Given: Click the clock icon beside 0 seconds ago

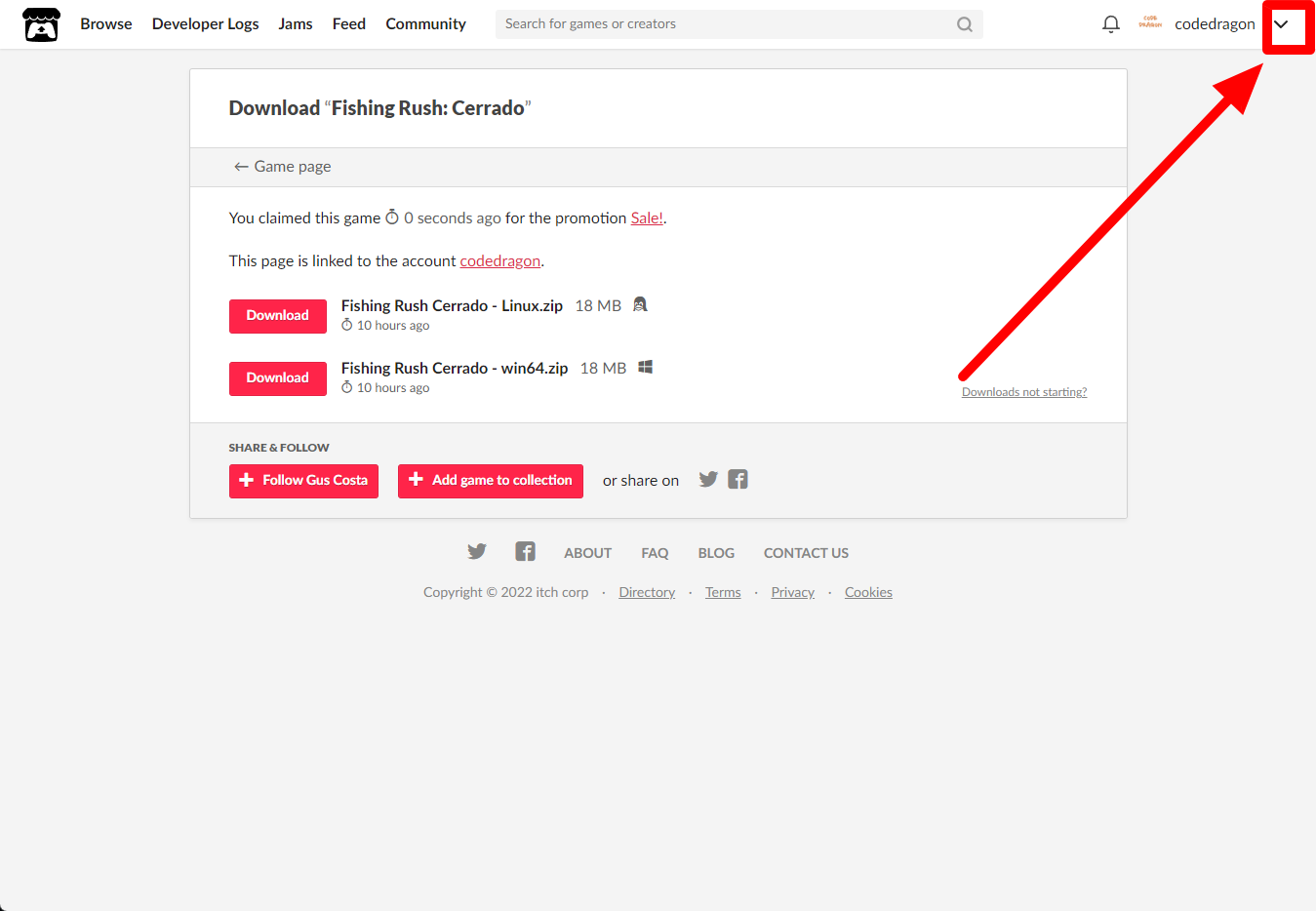Looking at the screenshot, I should [392, 218].
